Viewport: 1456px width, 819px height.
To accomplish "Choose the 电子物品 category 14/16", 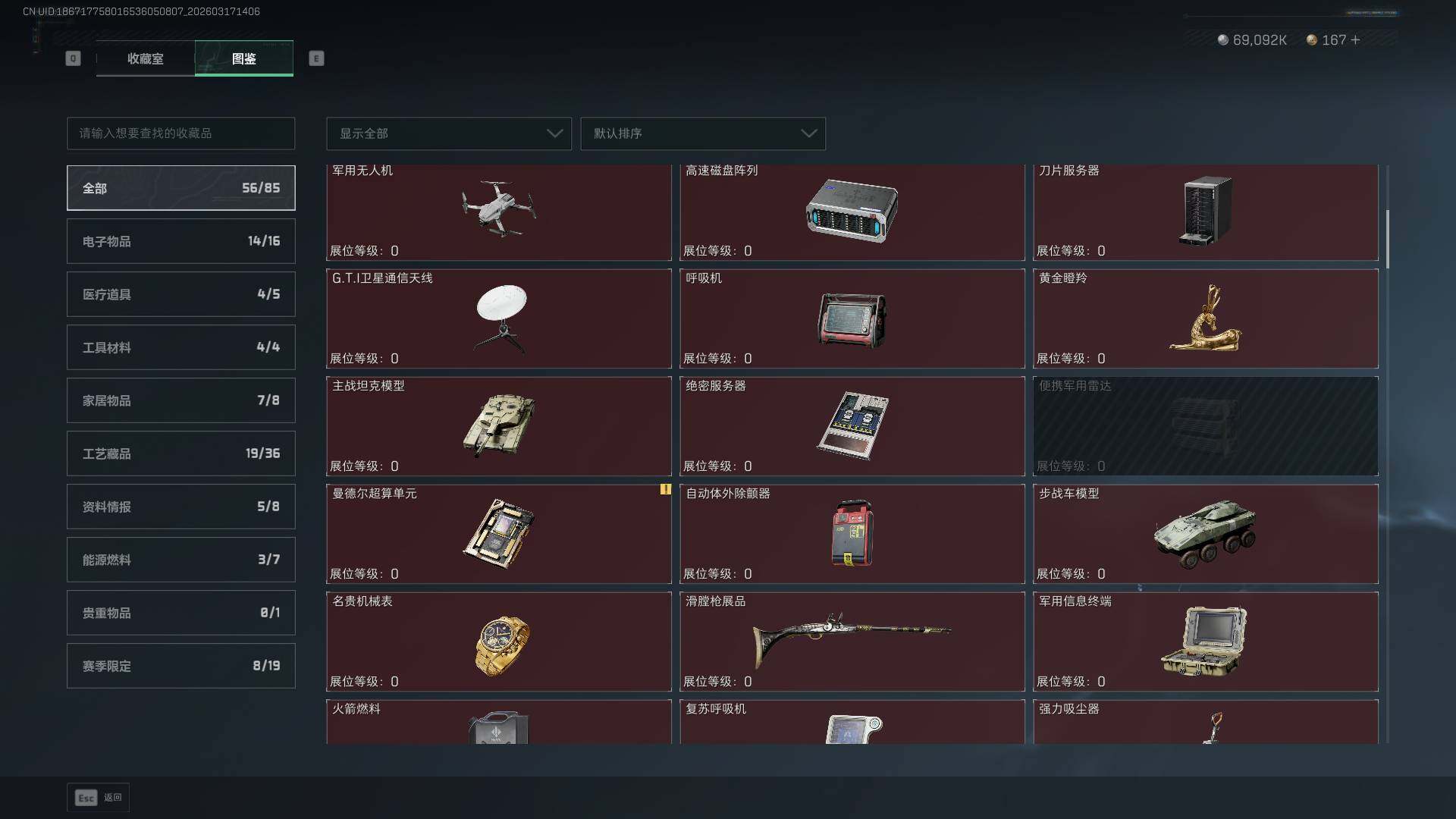I will (181, 241).
